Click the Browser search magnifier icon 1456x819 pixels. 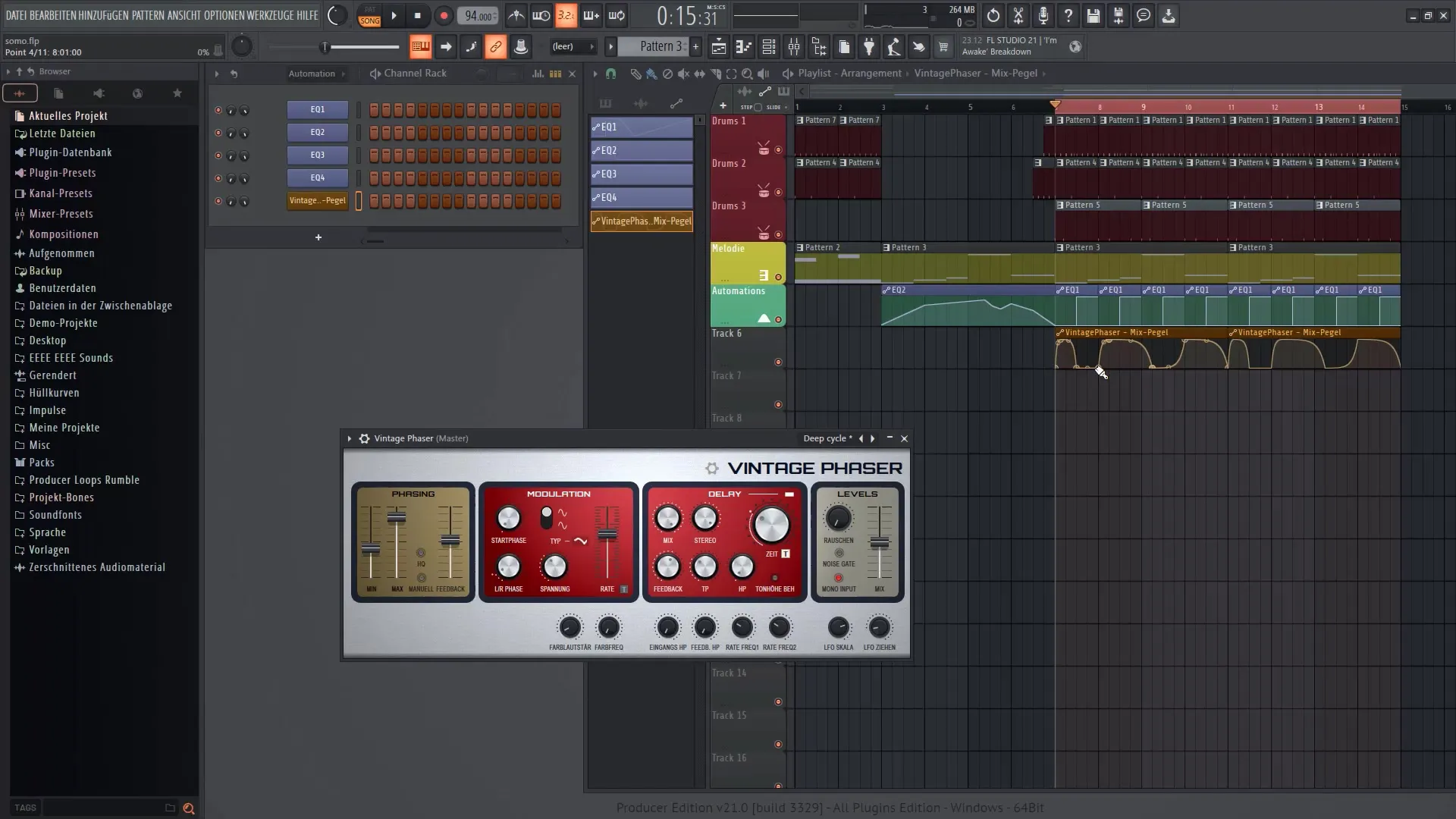tap(189, 808)
